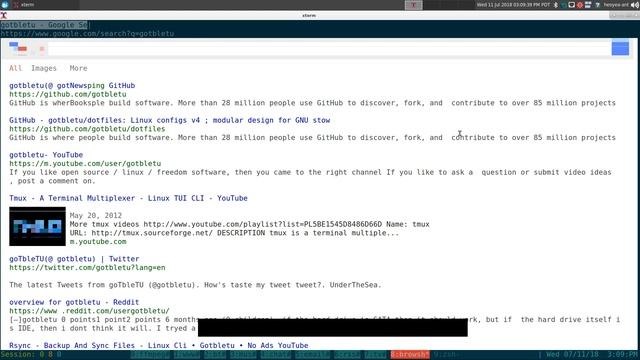Click the May 20, 2012 date text
This screenshot has height=360, width=640.
[x=96, y=216]
